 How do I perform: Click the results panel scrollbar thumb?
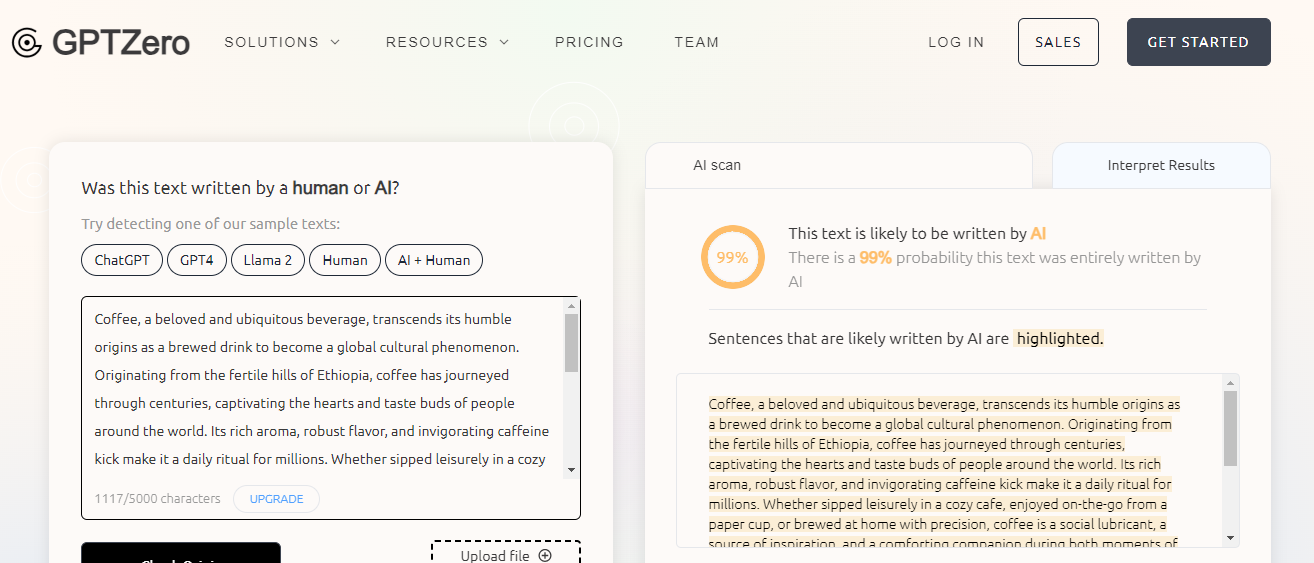click(1230, 428)
